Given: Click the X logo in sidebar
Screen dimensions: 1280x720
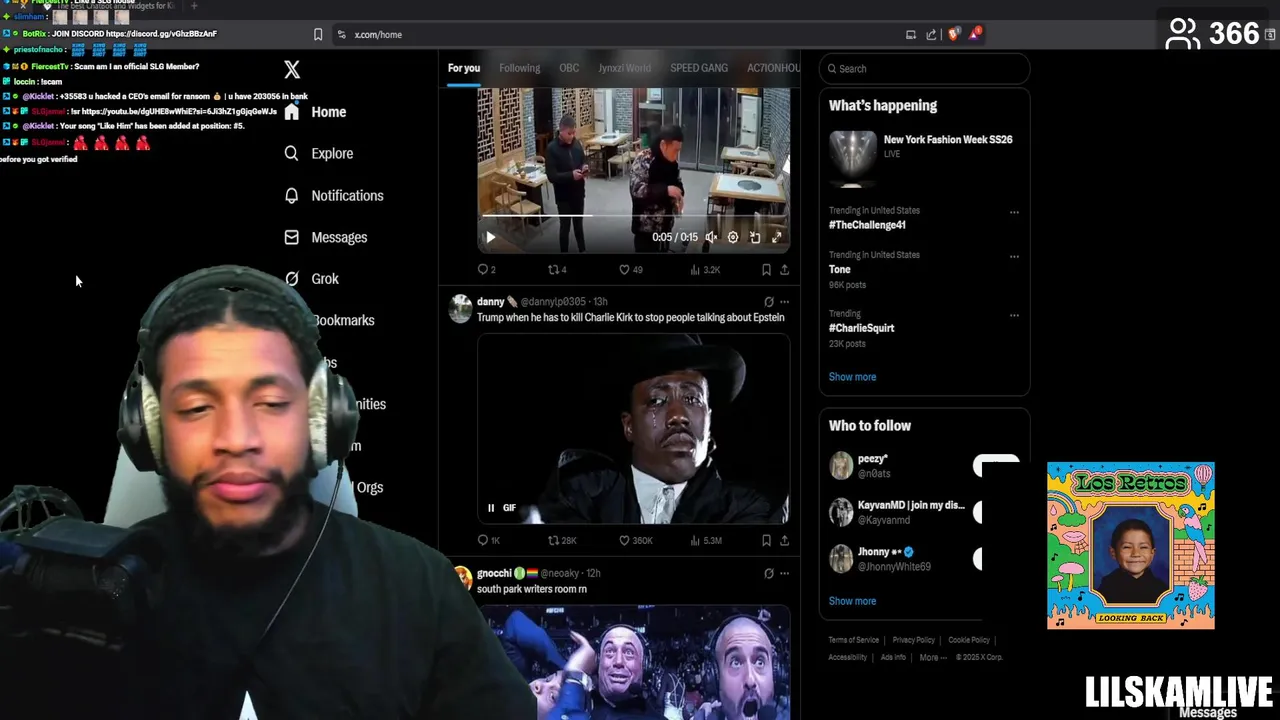Looking at the screenshot, I should (x=292, y=70).
